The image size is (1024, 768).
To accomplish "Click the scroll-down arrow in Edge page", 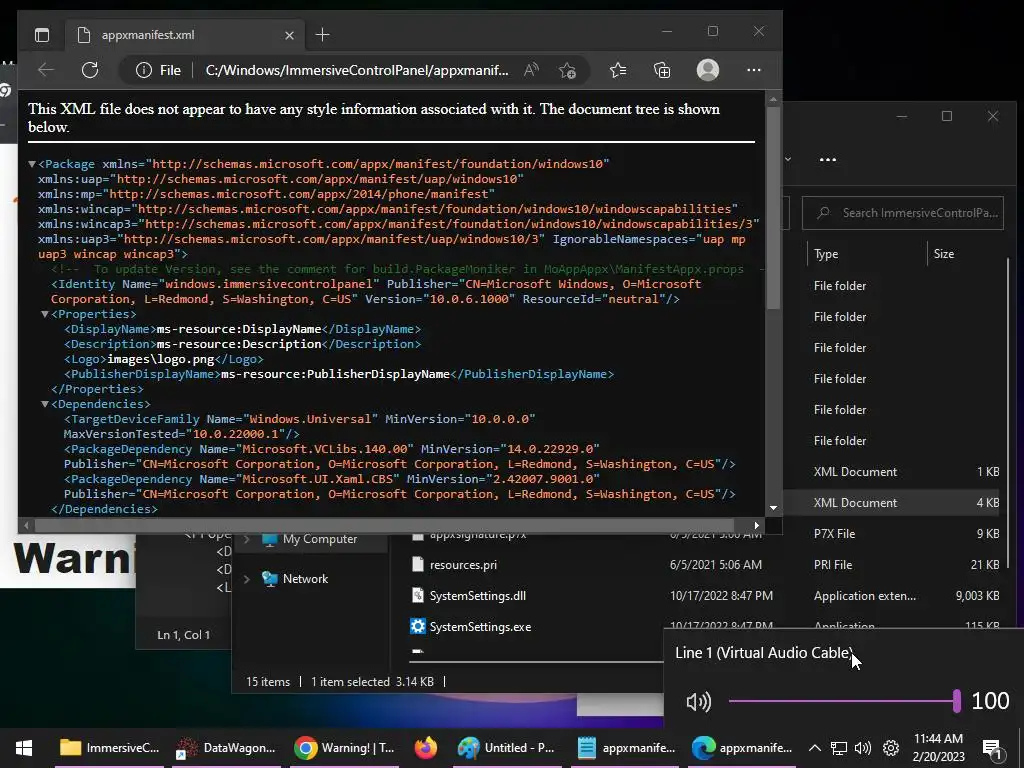I will click(773, 508).
